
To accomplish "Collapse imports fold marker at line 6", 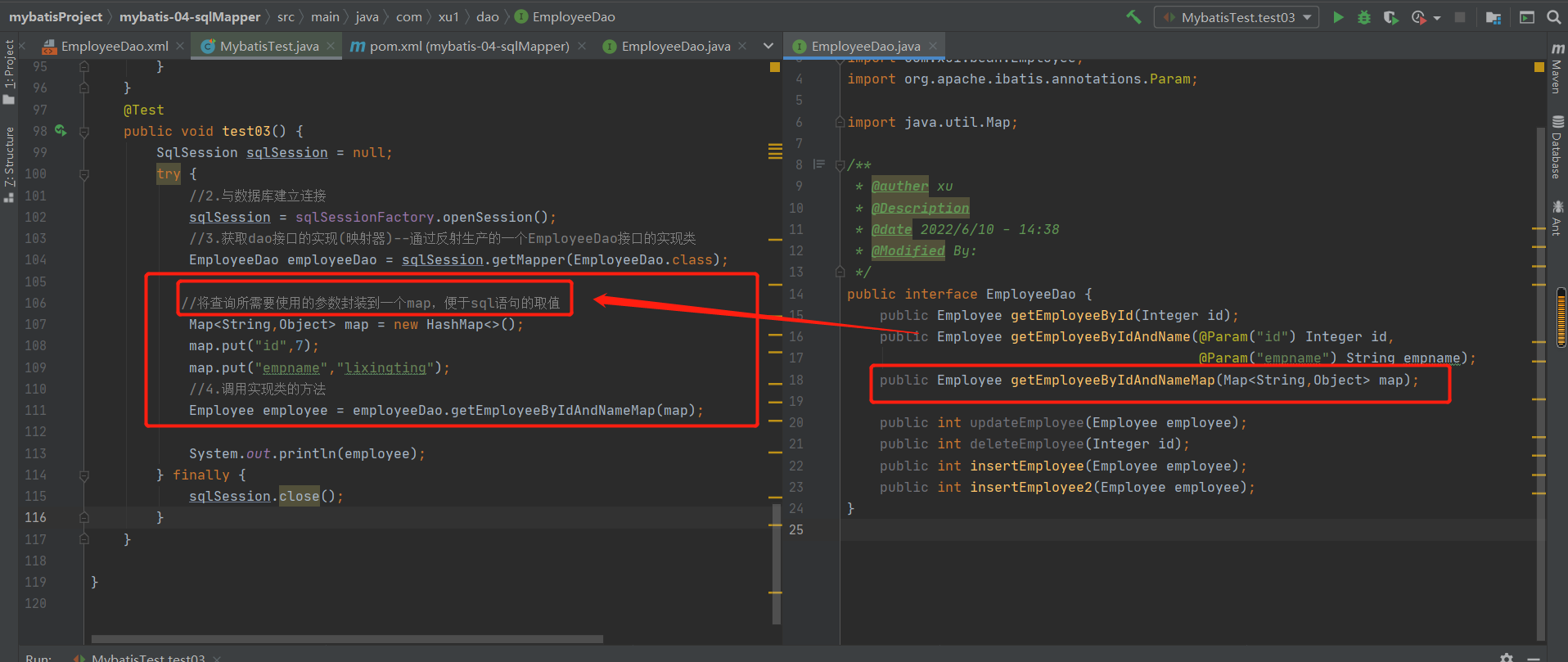I will pyautogui.click(x=840, y=122).
